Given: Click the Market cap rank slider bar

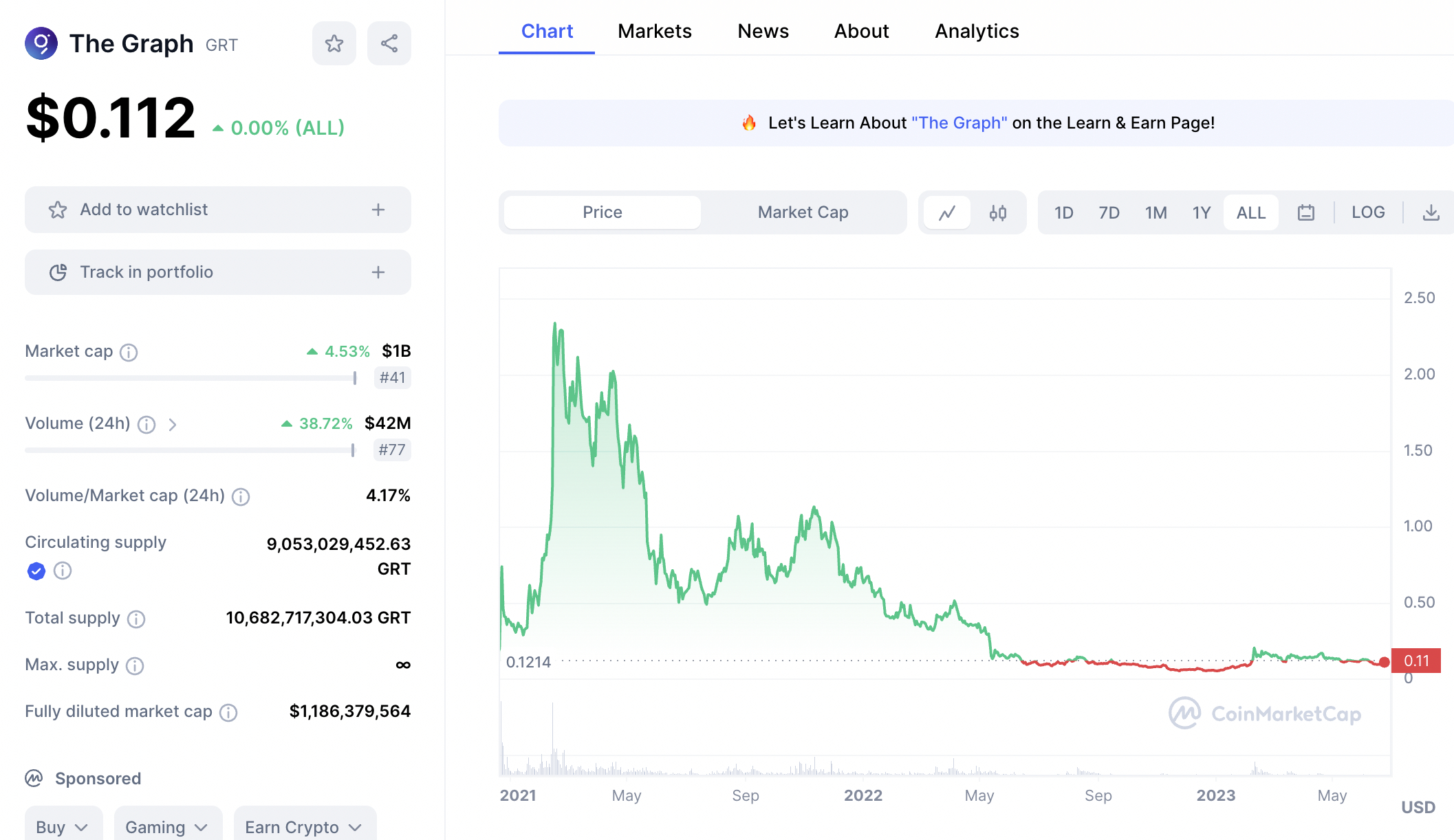Looking at the screenshot, I should (x=191, y=378).
